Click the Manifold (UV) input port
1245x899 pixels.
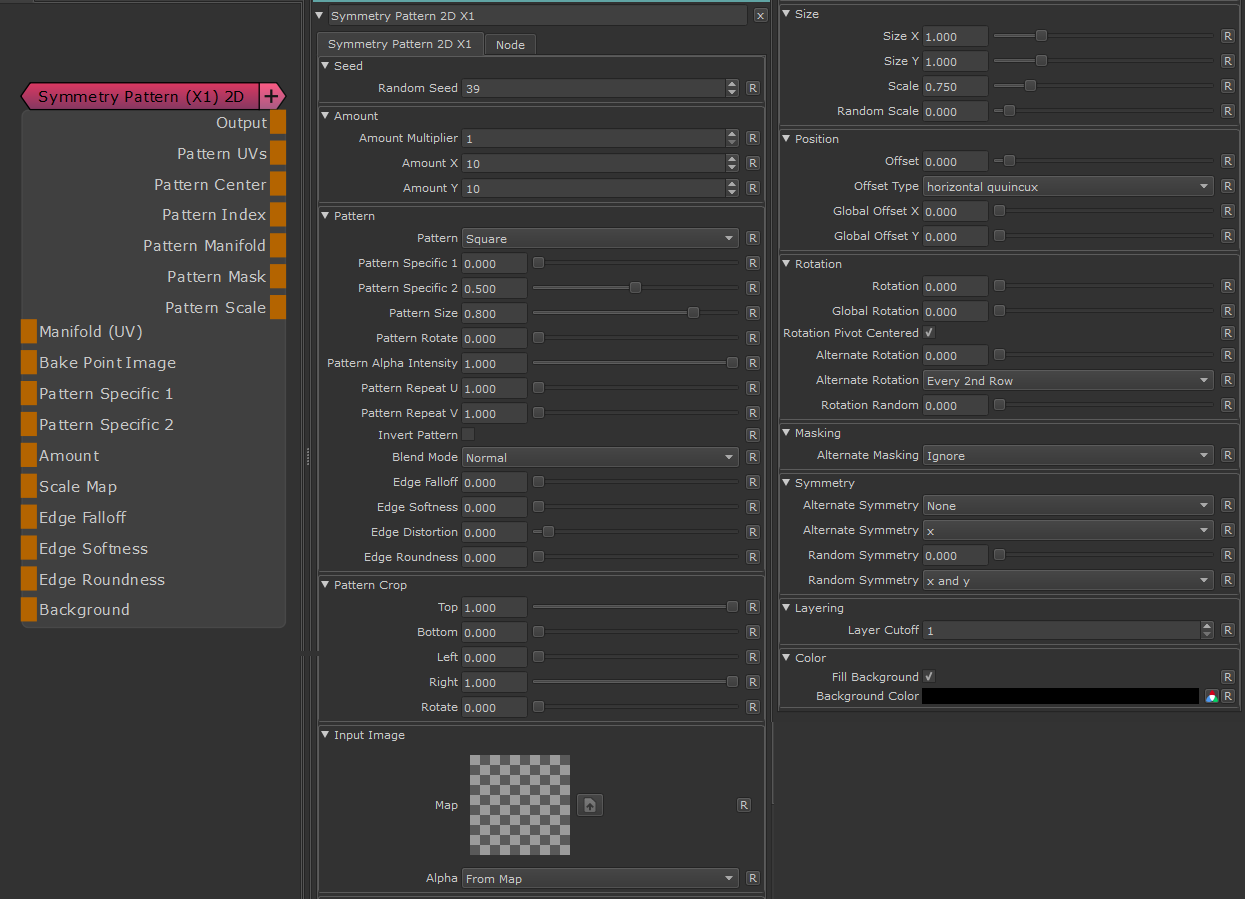[29, 332]
